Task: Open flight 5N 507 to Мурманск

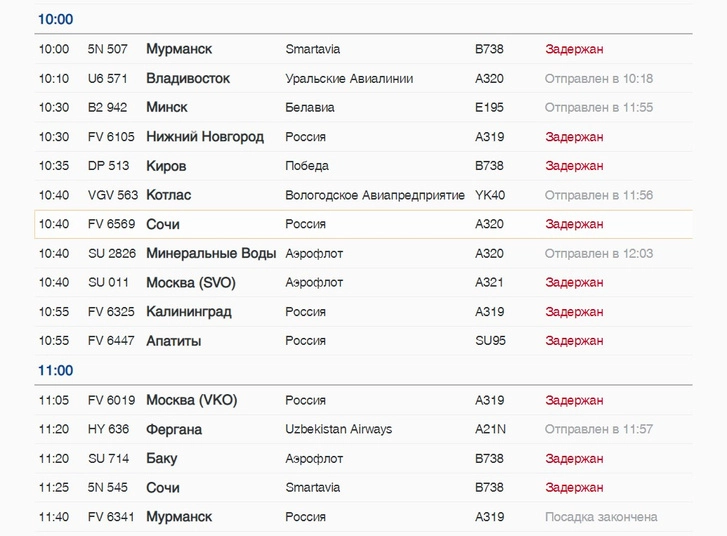Action: point(364,49)
